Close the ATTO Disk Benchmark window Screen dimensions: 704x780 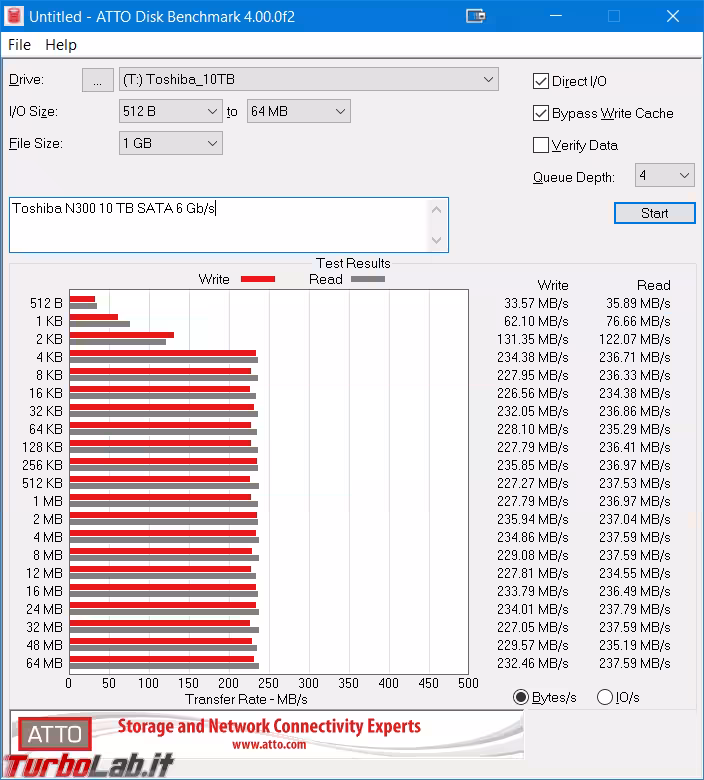click(x=673, y=16)
